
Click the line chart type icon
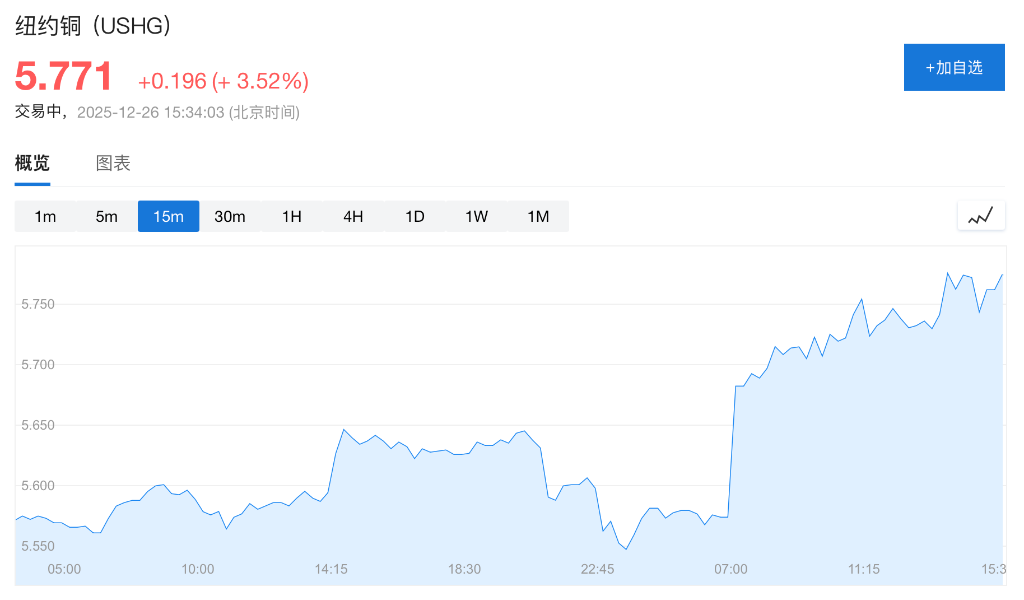coord(980,215)
